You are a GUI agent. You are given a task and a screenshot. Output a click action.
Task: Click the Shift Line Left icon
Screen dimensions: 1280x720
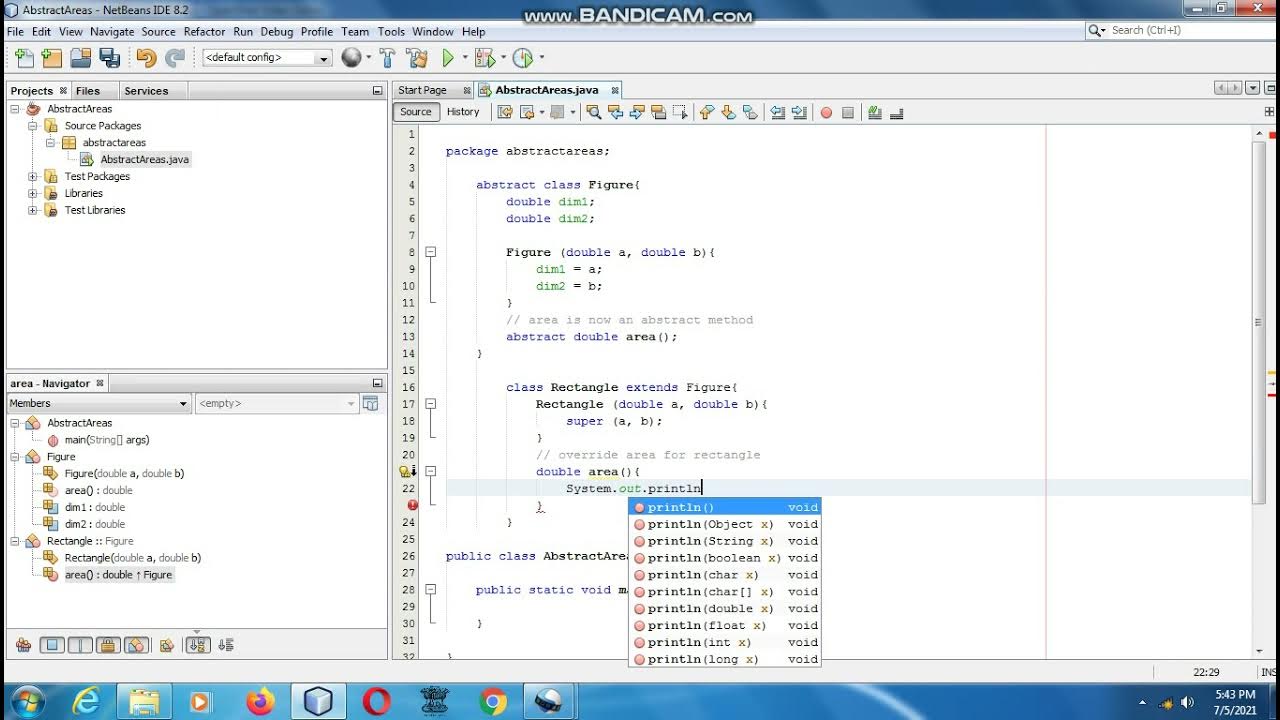click(777, 112)
